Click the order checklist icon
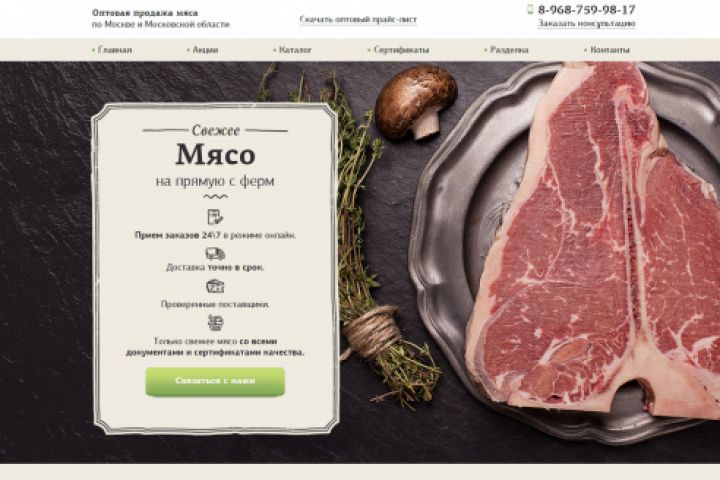The height and width of the screenshot is (480, 720). (215, 217)
